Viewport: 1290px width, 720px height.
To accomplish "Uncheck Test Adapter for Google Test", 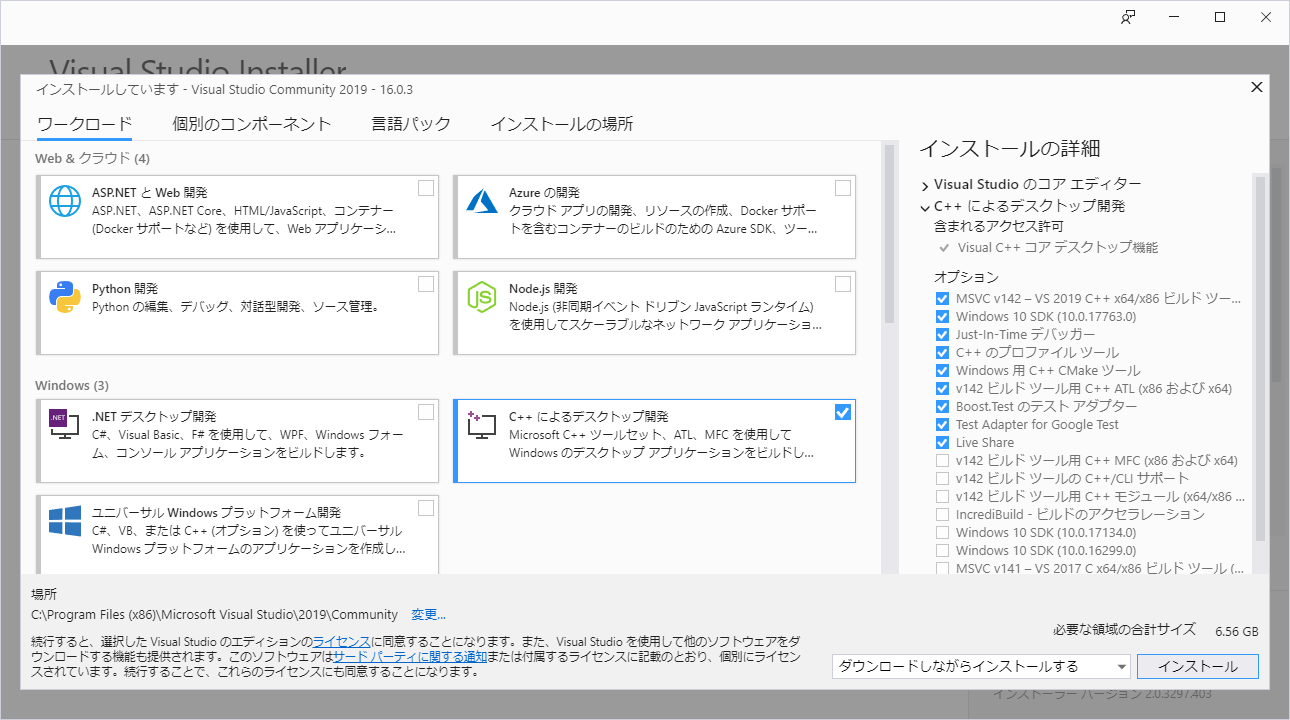I will coord(942,424).
